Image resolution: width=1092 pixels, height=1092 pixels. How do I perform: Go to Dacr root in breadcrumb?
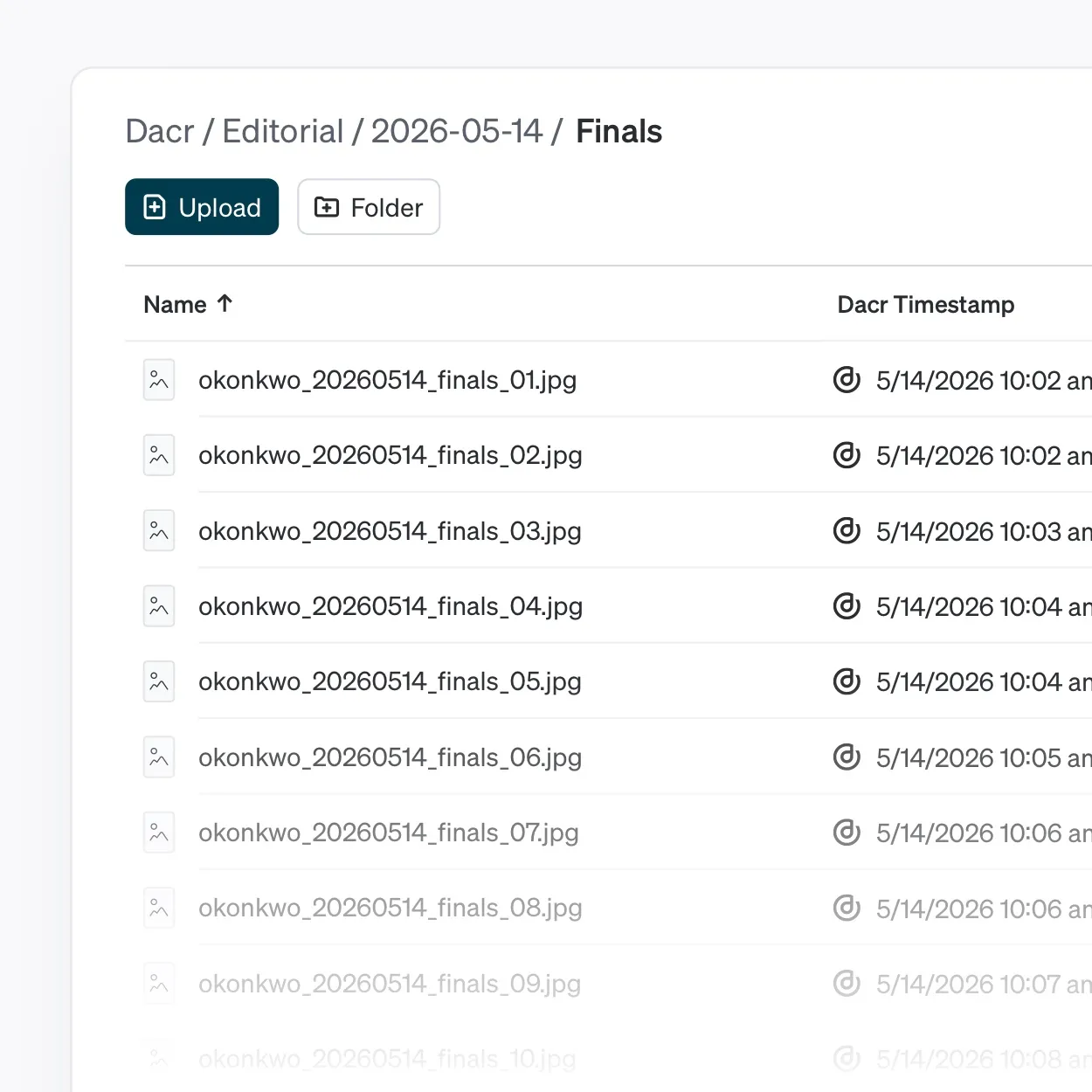pyautogui.click(x=160, y=131)
